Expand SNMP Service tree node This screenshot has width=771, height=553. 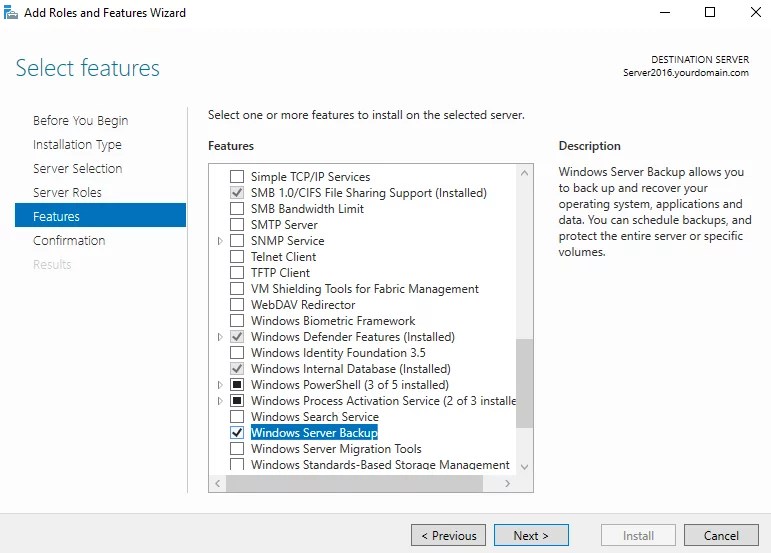click(220, 241)
